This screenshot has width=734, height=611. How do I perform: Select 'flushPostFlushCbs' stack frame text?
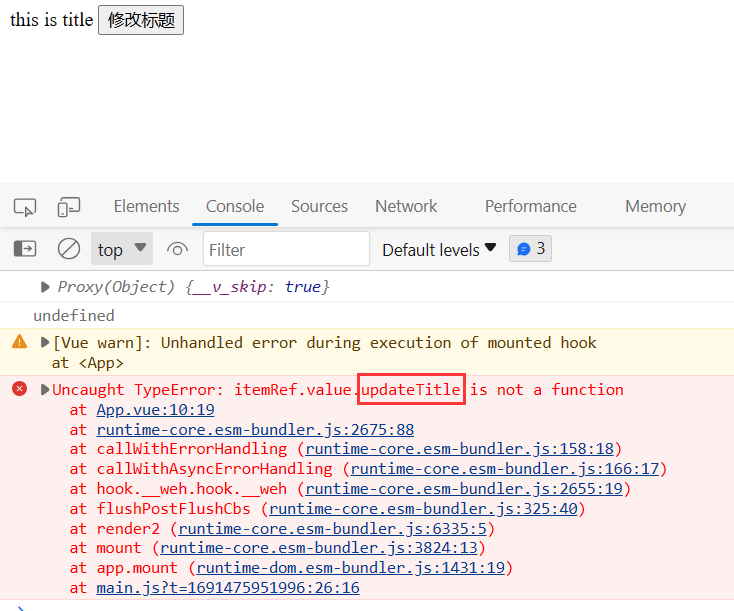(173, 509)
